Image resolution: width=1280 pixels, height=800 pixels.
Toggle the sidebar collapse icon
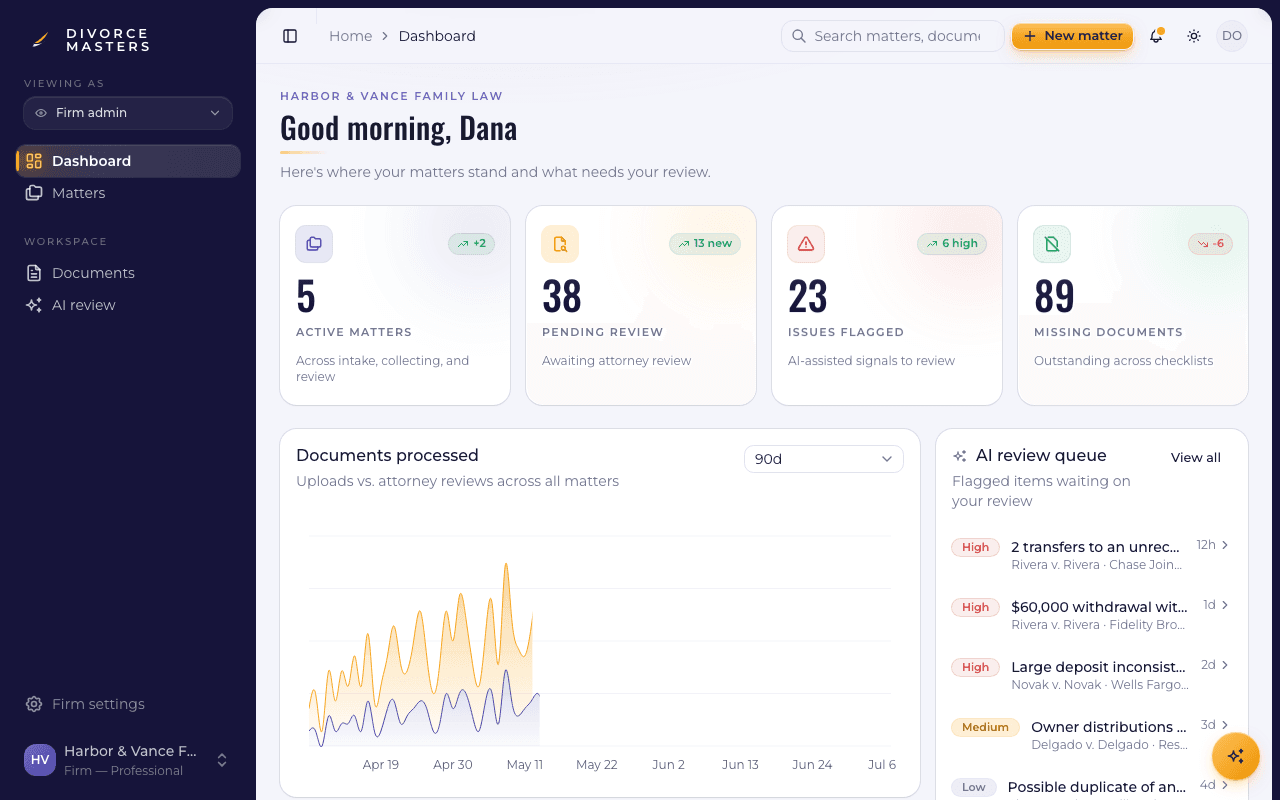point(290,36)
